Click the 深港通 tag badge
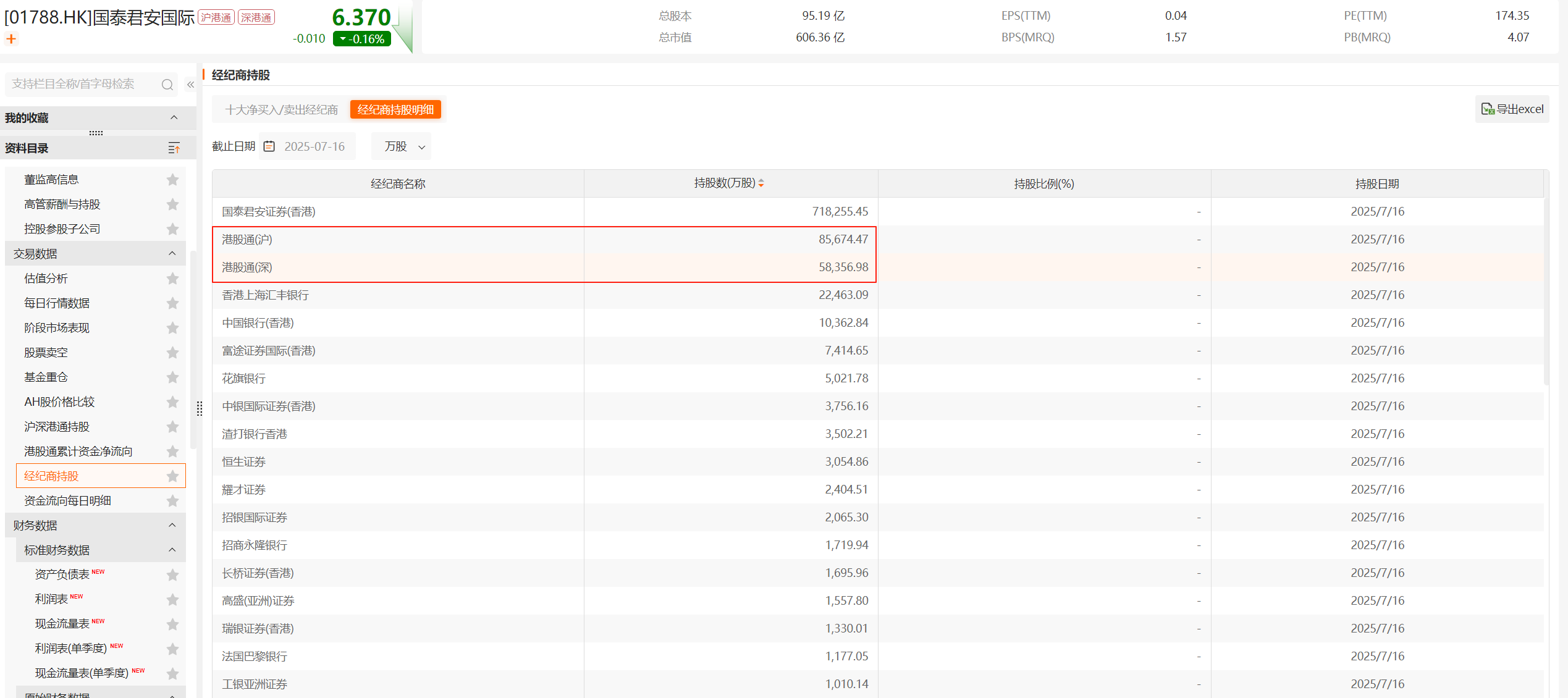Viewport: 1568px width, 698px height. tap(256, 17)
